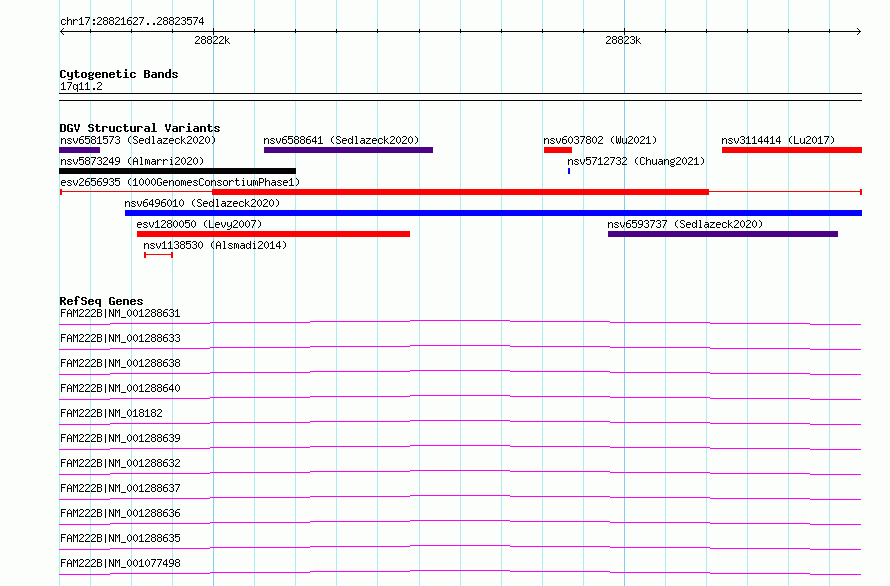The width and height of the screenshot is (890, 586).
Task: Open nsv6593737 (Sedlazeck2020) variant label
Action: (685, 224)
